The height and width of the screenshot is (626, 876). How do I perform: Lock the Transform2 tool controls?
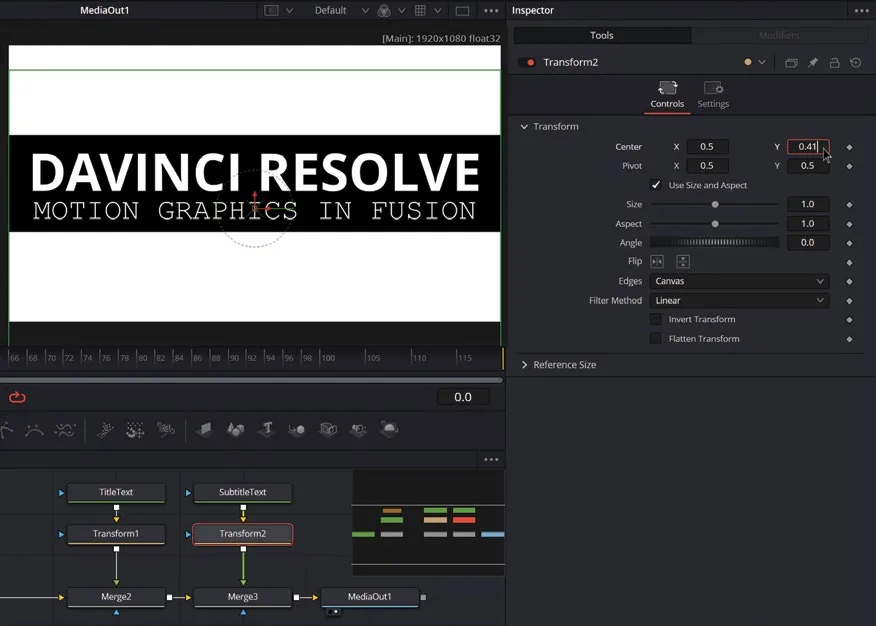834,63
